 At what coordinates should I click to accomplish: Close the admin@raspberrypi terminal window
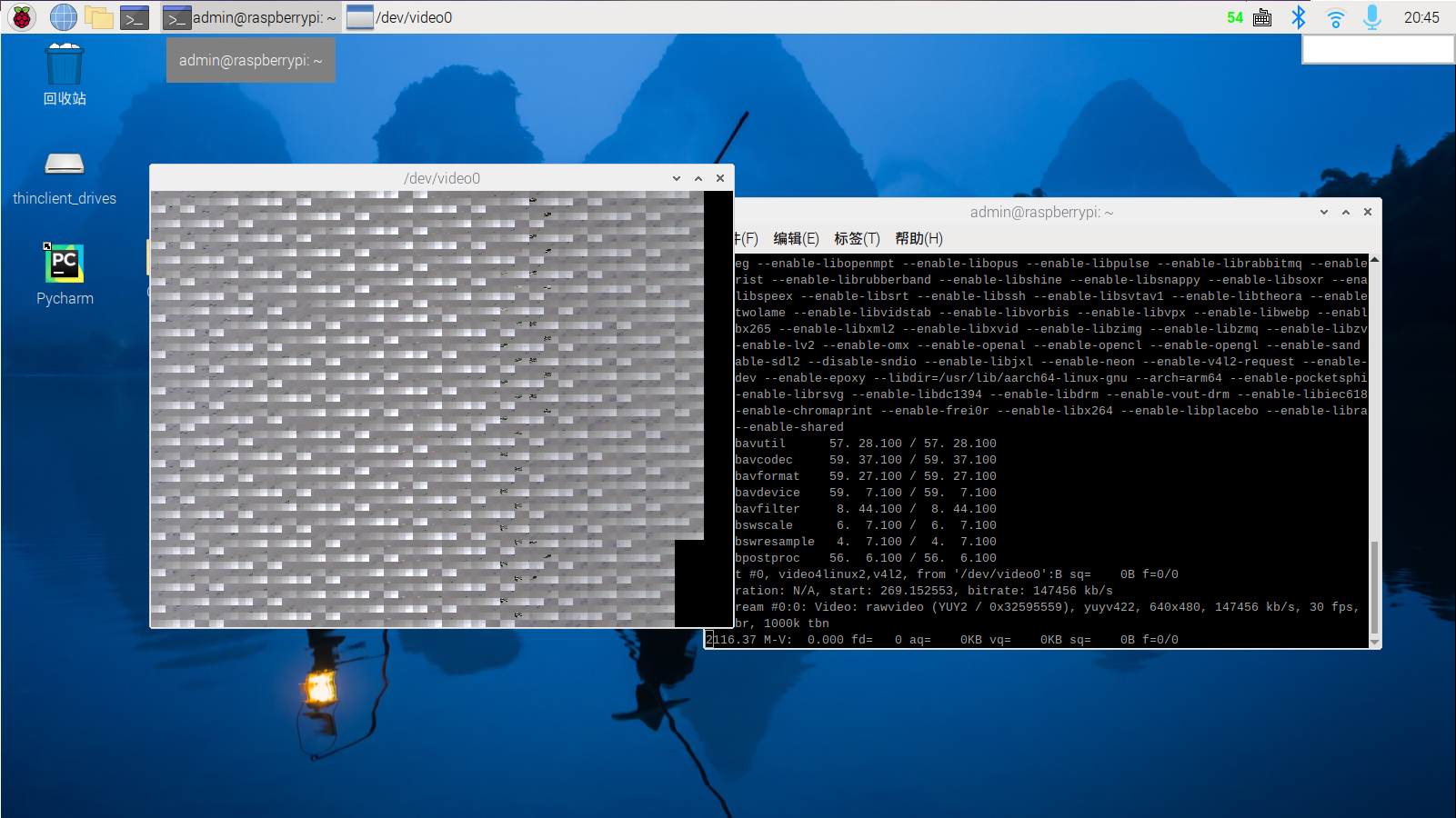pos(1368,212)
